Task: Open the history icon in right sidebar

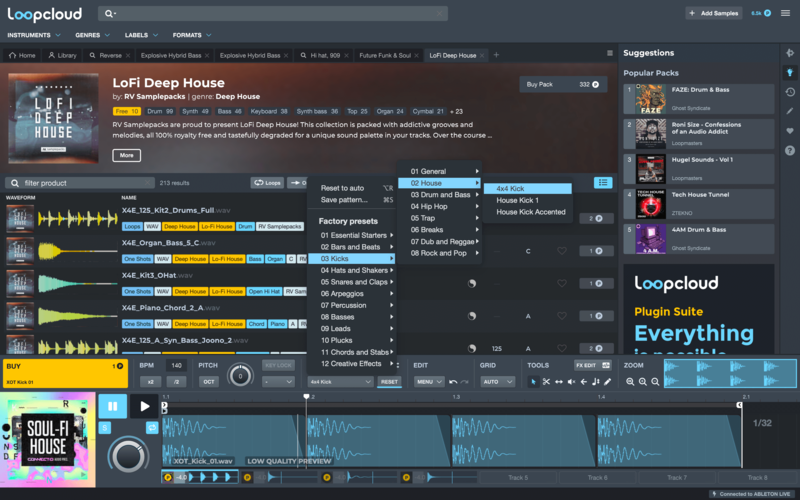Action: pos(790,91)
